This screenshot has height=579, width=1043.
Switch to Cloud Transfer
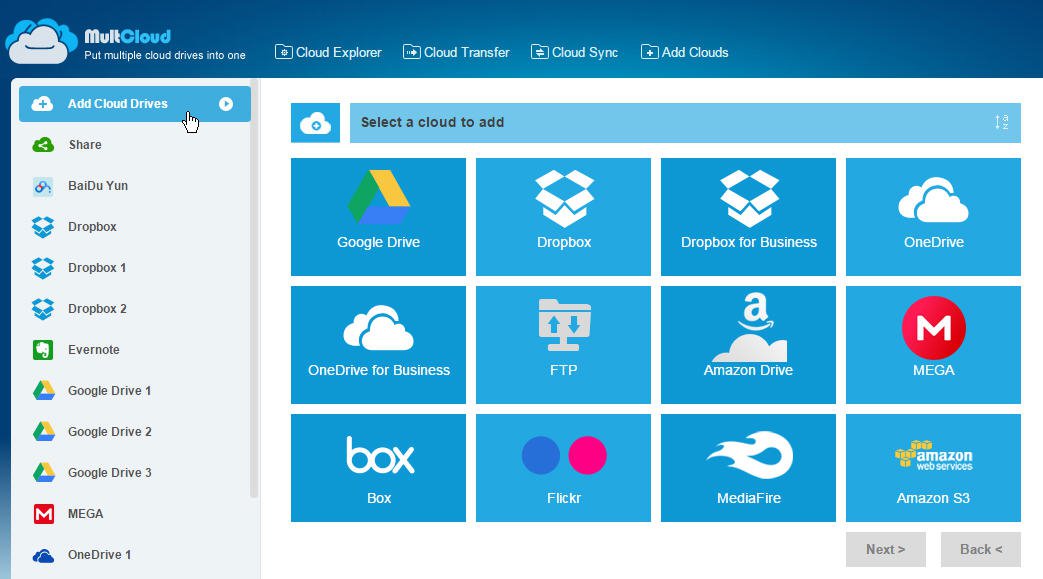point(456,52)
